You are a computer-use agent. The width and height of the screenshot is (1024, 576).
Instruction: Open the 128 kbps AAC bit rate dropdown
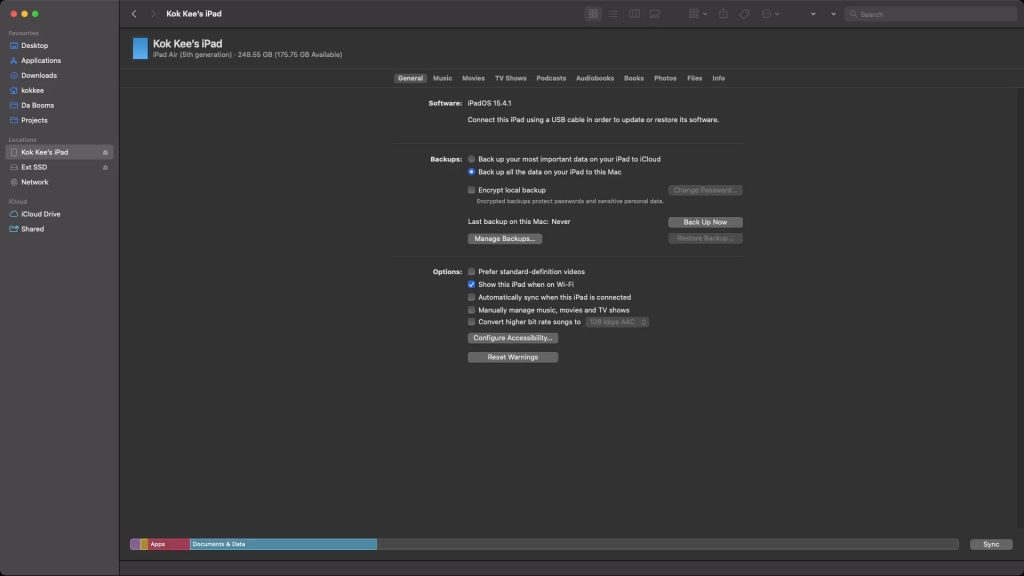[617, 322]
